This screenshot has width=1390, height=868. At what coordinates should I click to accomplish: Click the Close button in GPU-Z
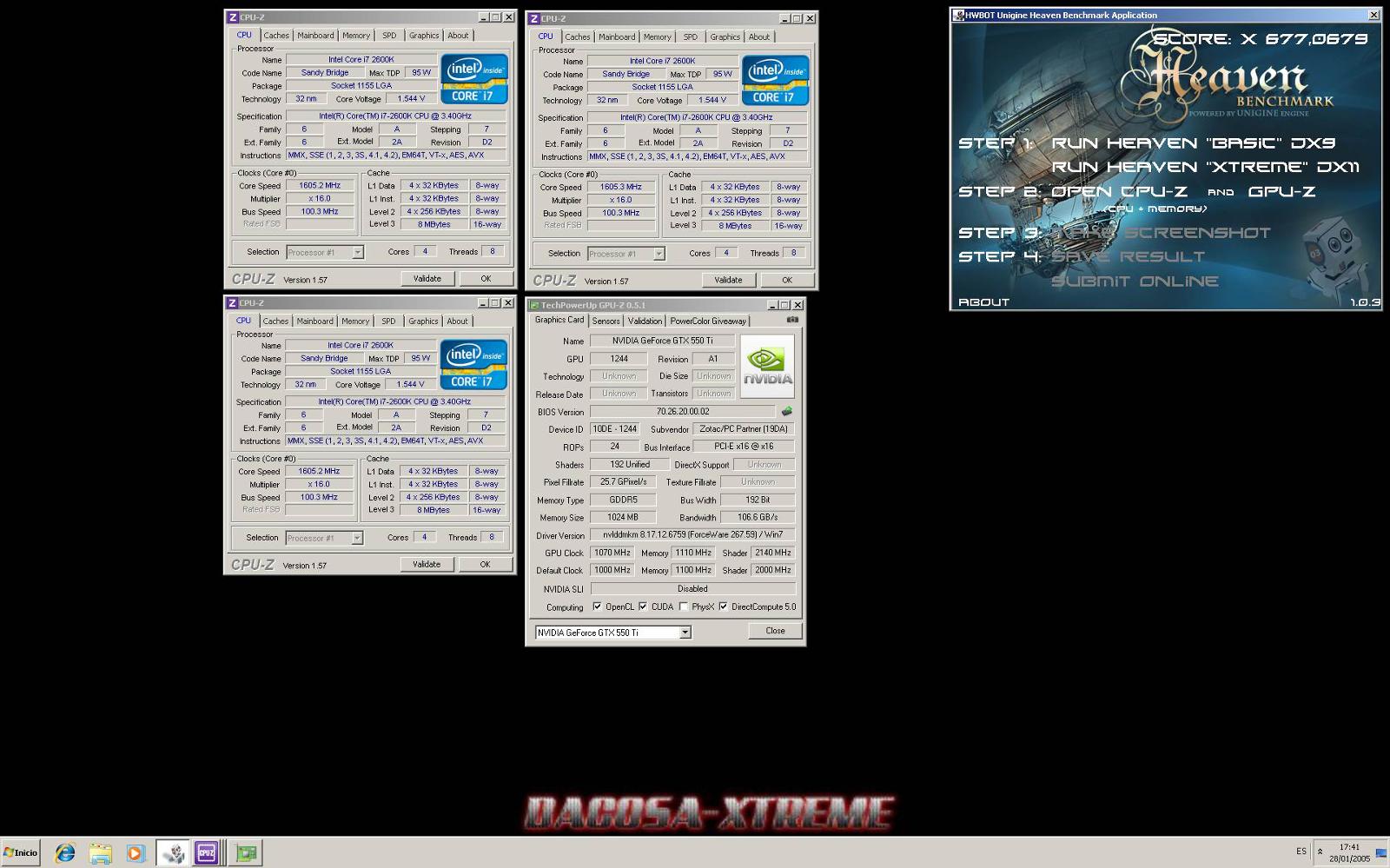click(x=775, y=631)
